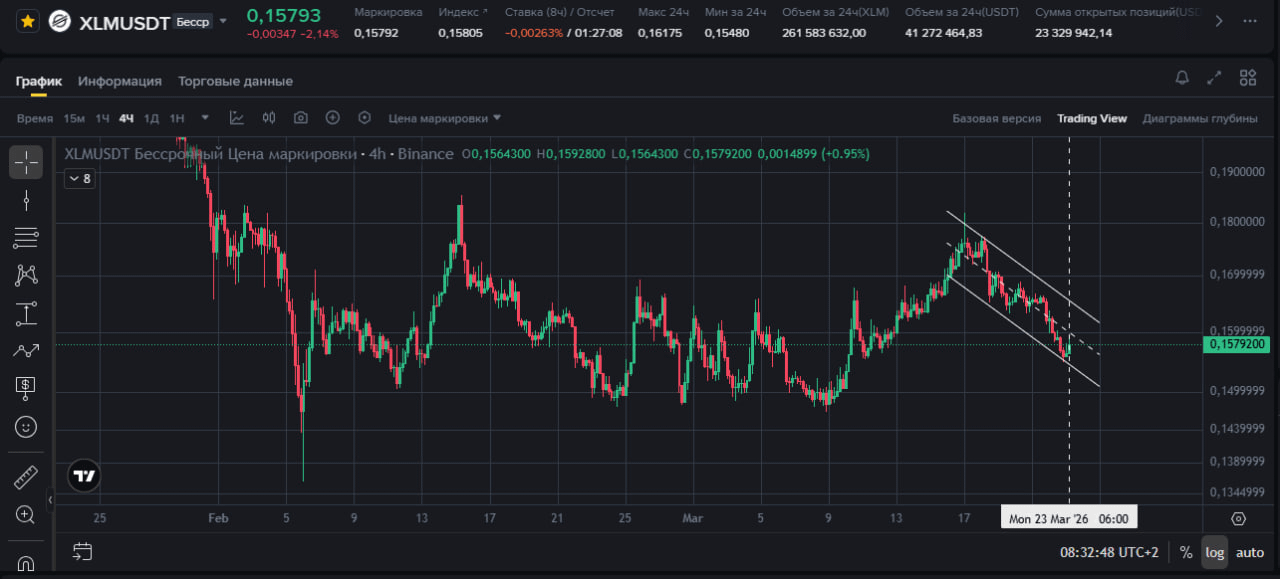Click the chart title XLMUSDT Бессрочный Цена маркировки
The image size is (1280, 579).
[211, 154]
